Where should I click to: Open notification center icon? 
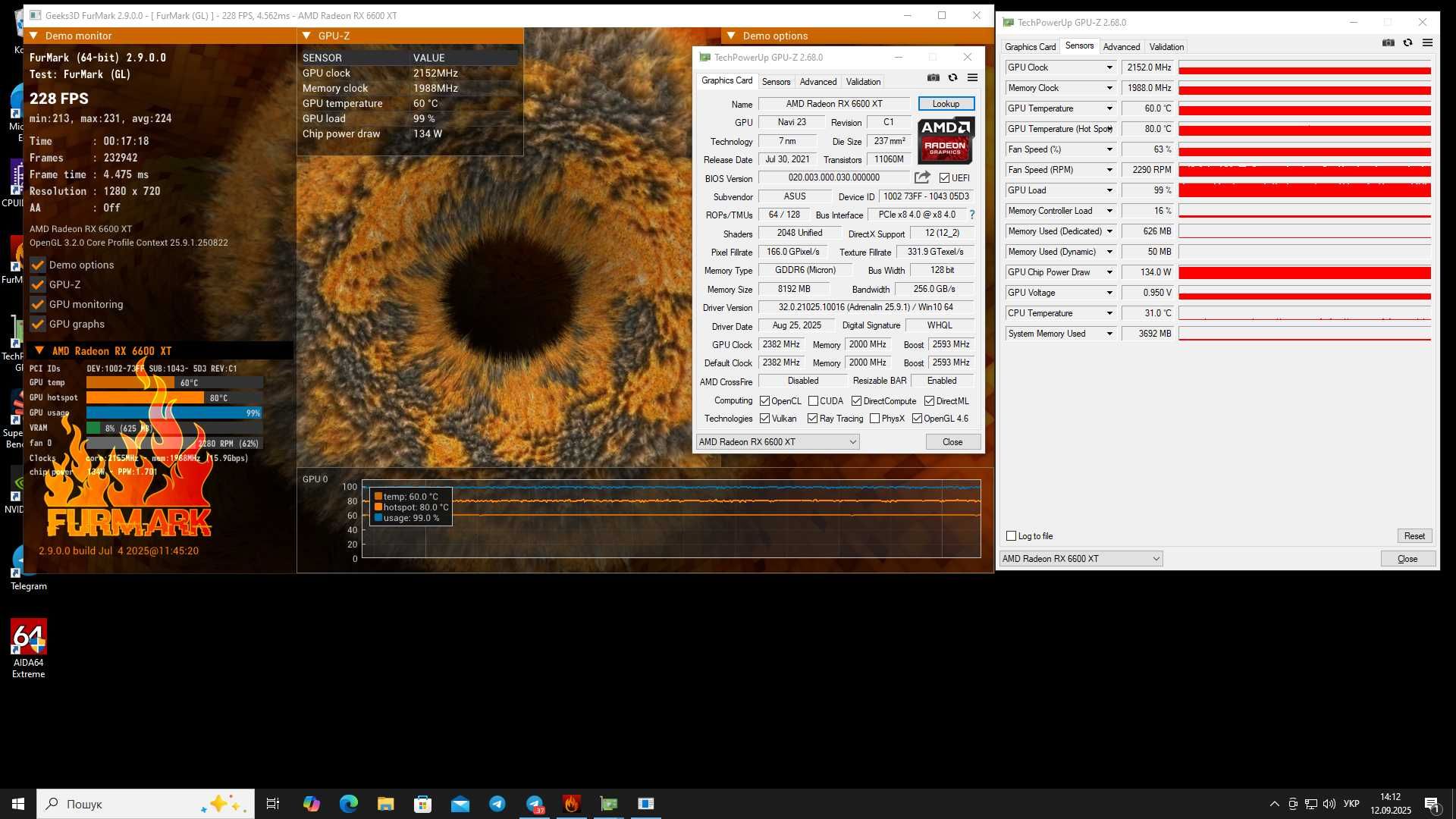[x=1432, y=804]
